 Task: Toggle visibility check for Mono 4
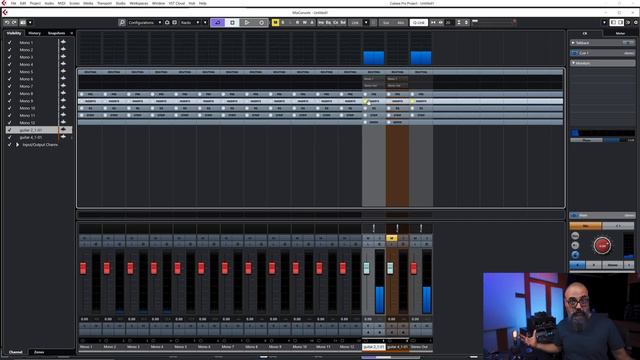(10, 64)
